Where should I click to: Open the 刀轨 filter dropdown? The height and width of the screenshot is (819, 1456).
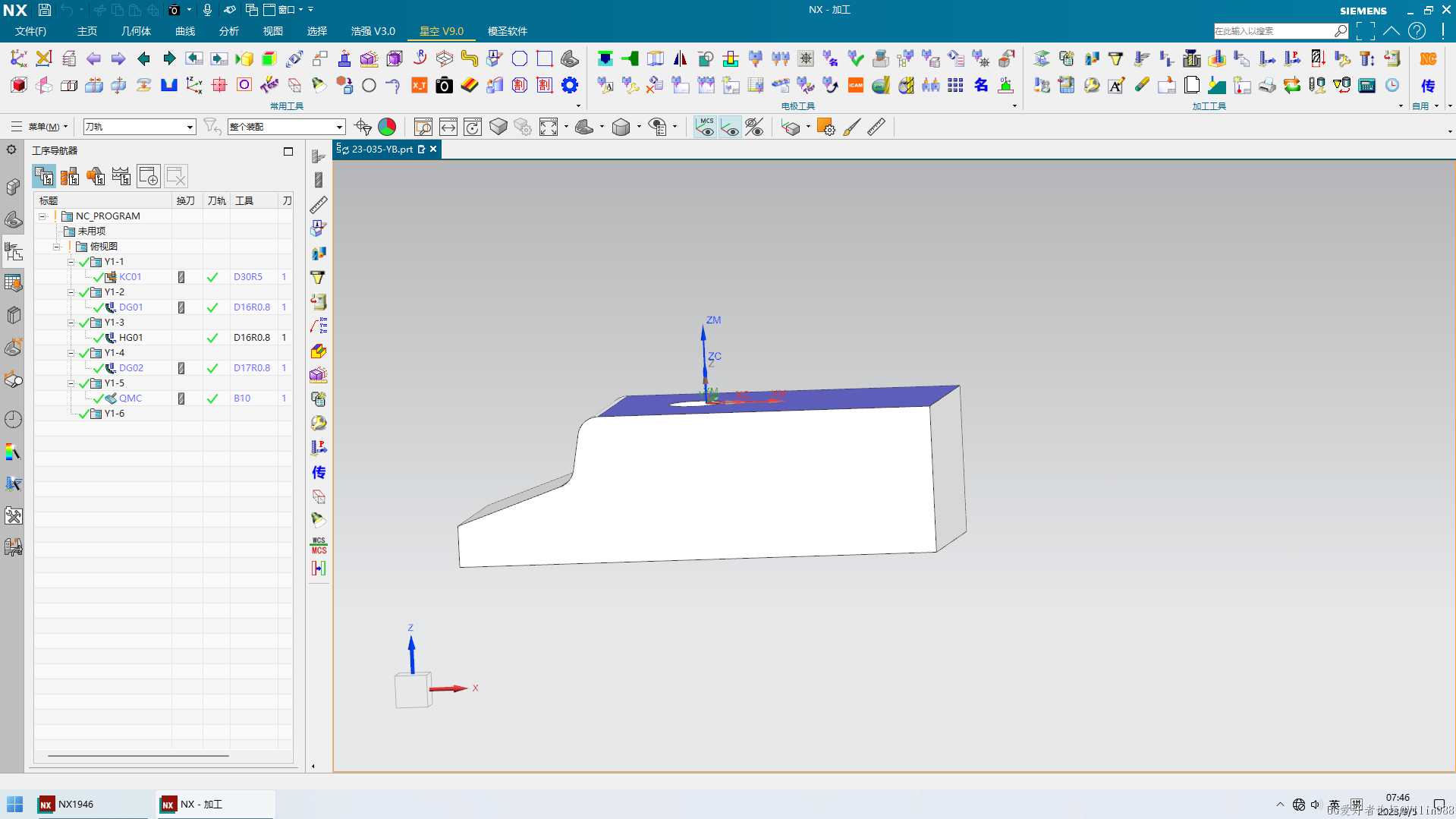click(x=140, y=128)
